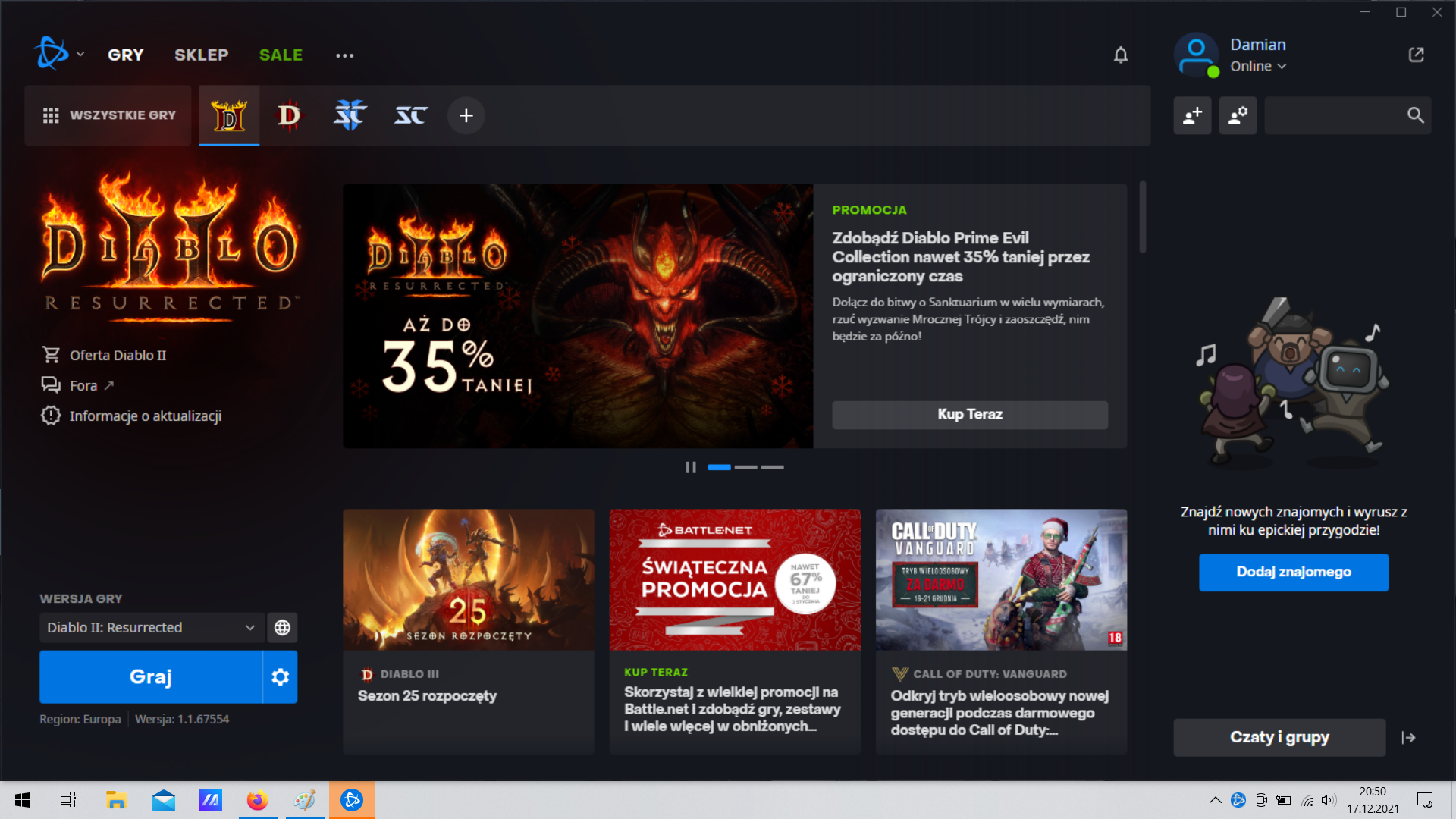1456x819 pixels.
Task: Open the purple stylized-M taskbar app
Action: click(x=210, y=800)
